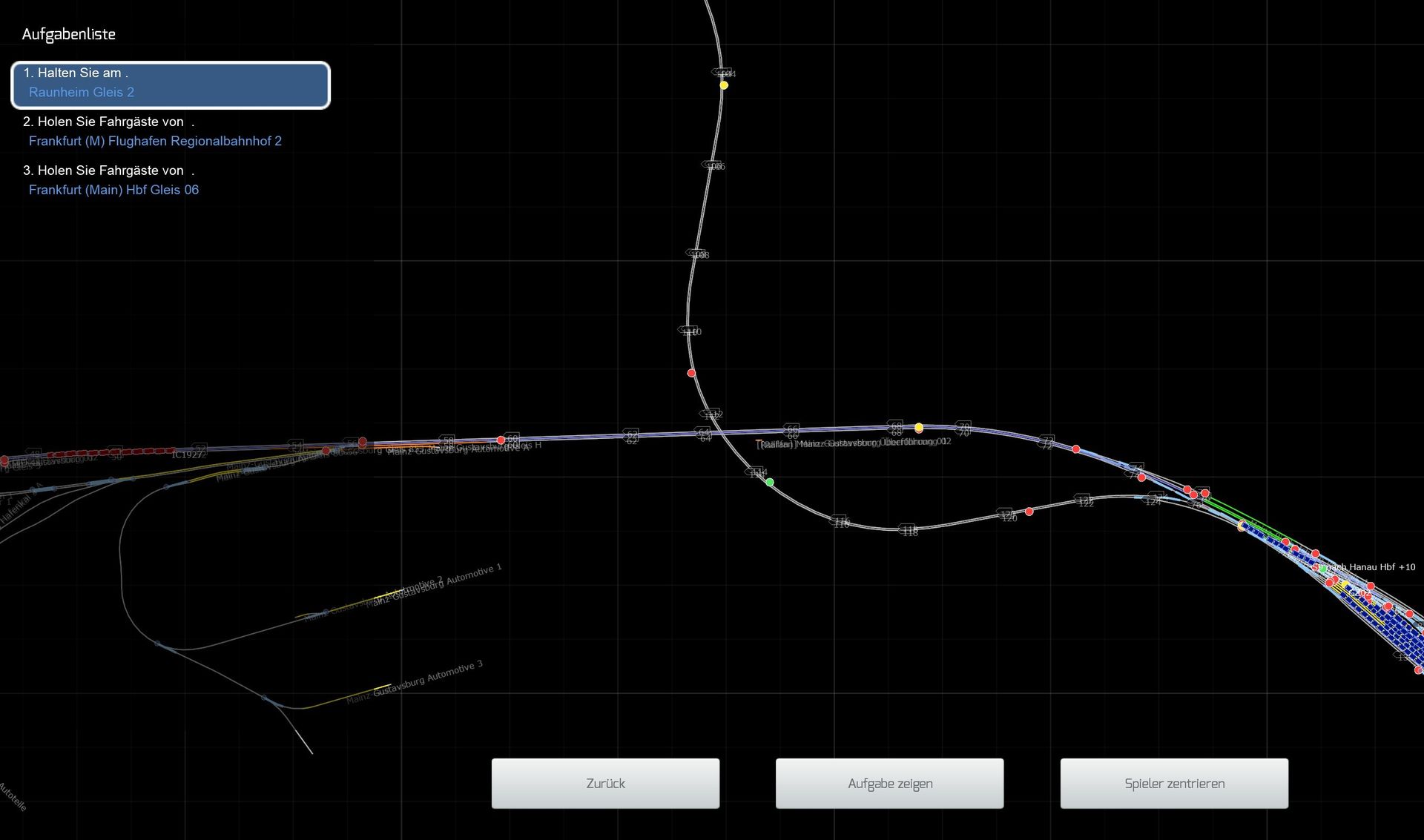
Task: Select the Frankfurt Flughafen Regionalbahnhof 2 task
Action: click(155, 141)
